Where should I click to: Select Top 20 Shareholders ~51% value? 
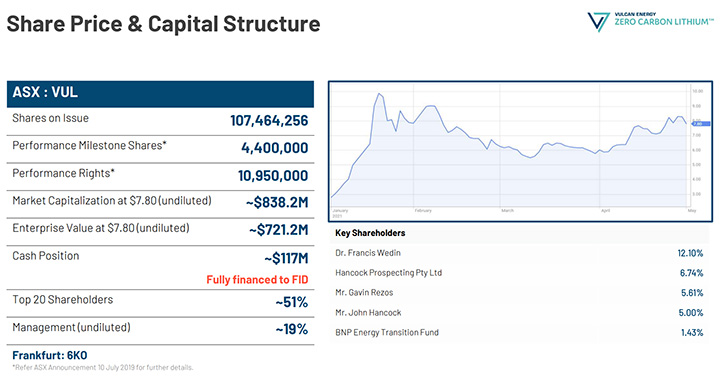(x=292, y=302)
